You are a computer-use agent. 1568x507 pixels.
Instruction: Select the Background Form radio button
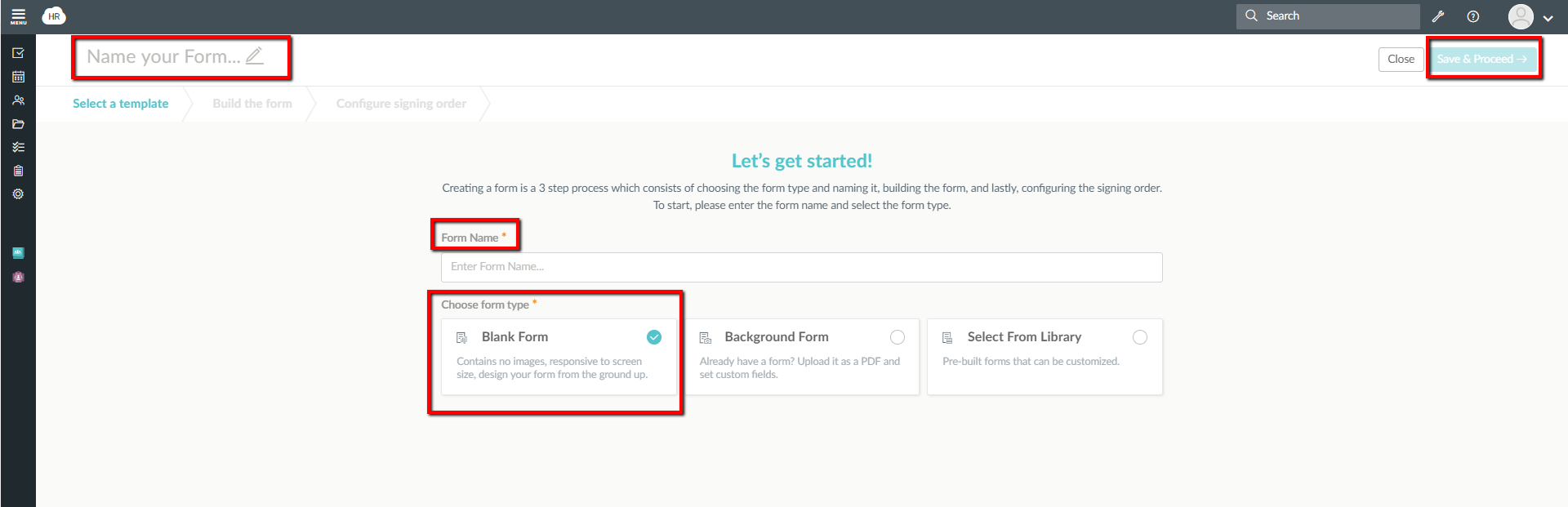pos(897,337)
